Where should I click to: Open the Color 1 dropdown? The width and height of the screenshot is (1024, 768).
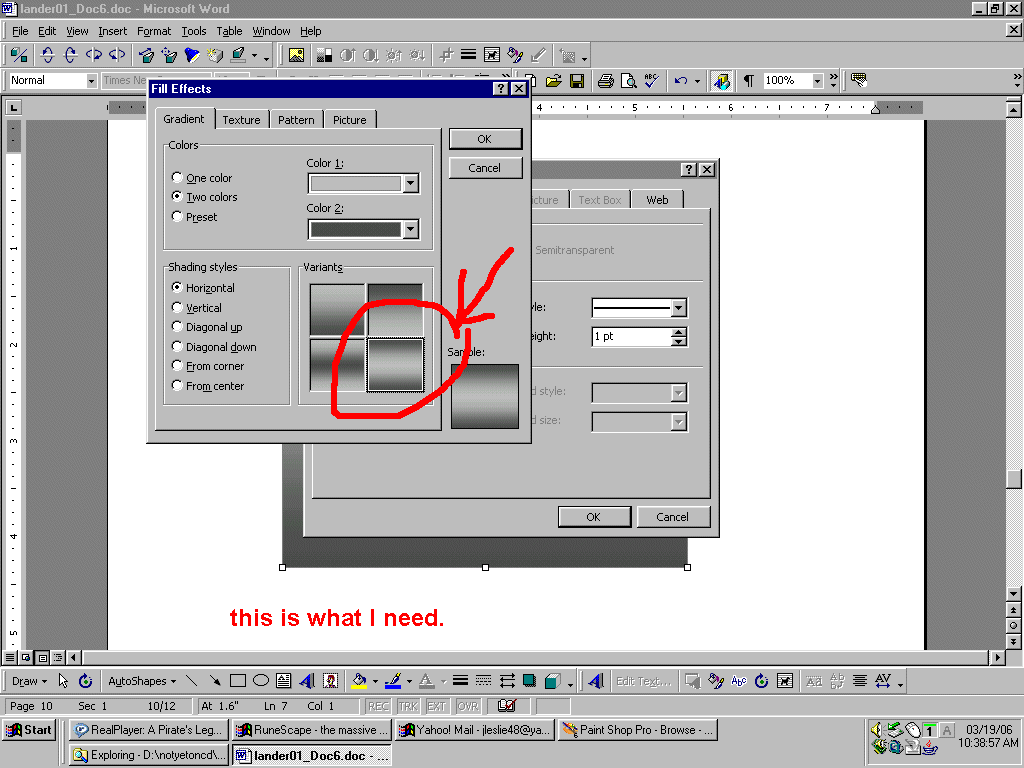(x=411, y=184)
